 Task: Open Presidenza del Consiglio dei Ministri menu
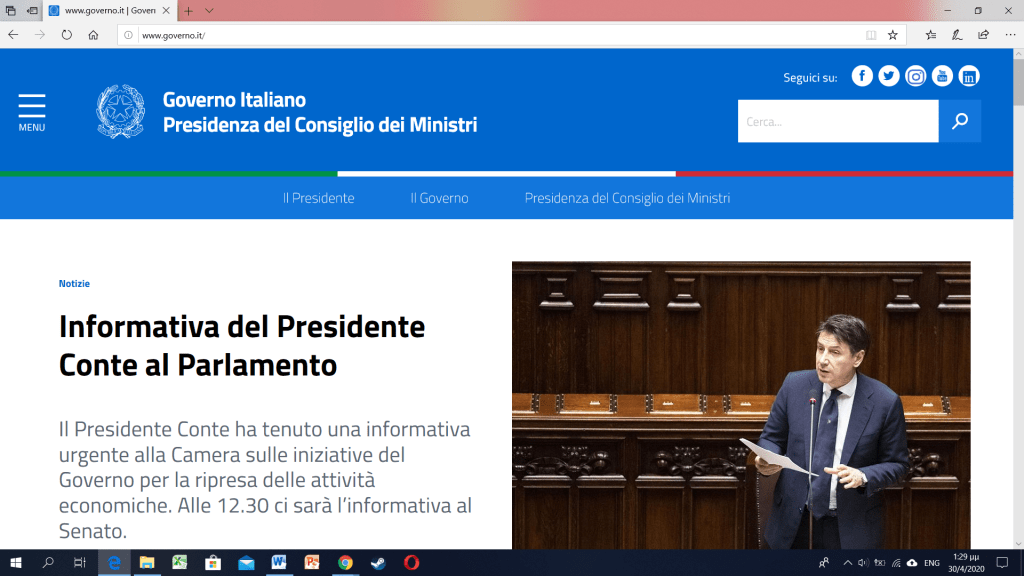pos(627,198)
